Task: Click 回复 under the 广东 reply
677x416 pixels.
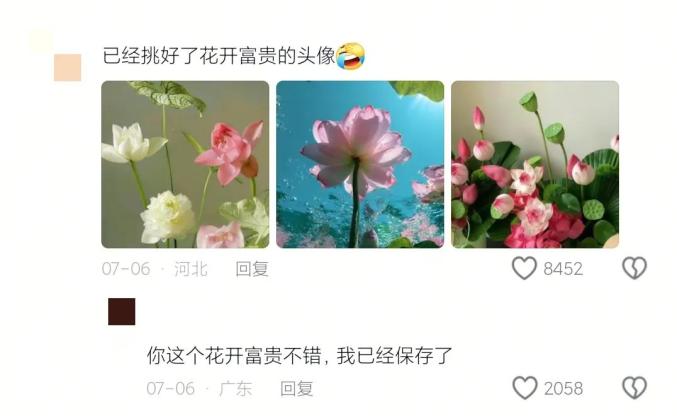Action: (296, 389)
